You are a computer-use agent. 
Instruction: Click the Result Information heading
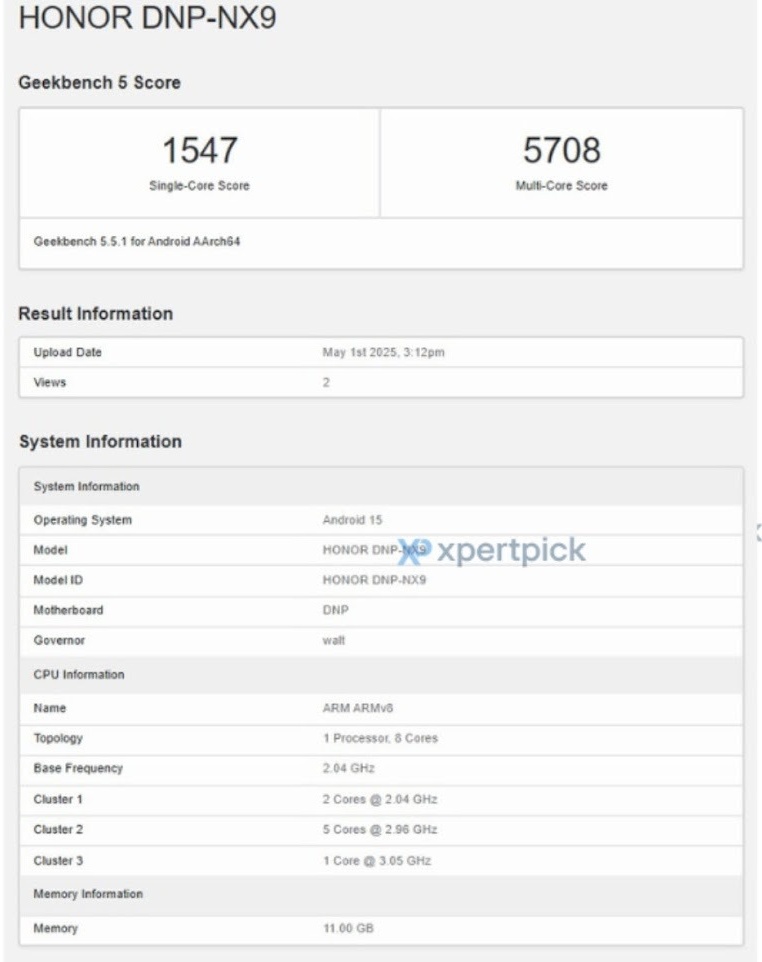click(96, 314)
